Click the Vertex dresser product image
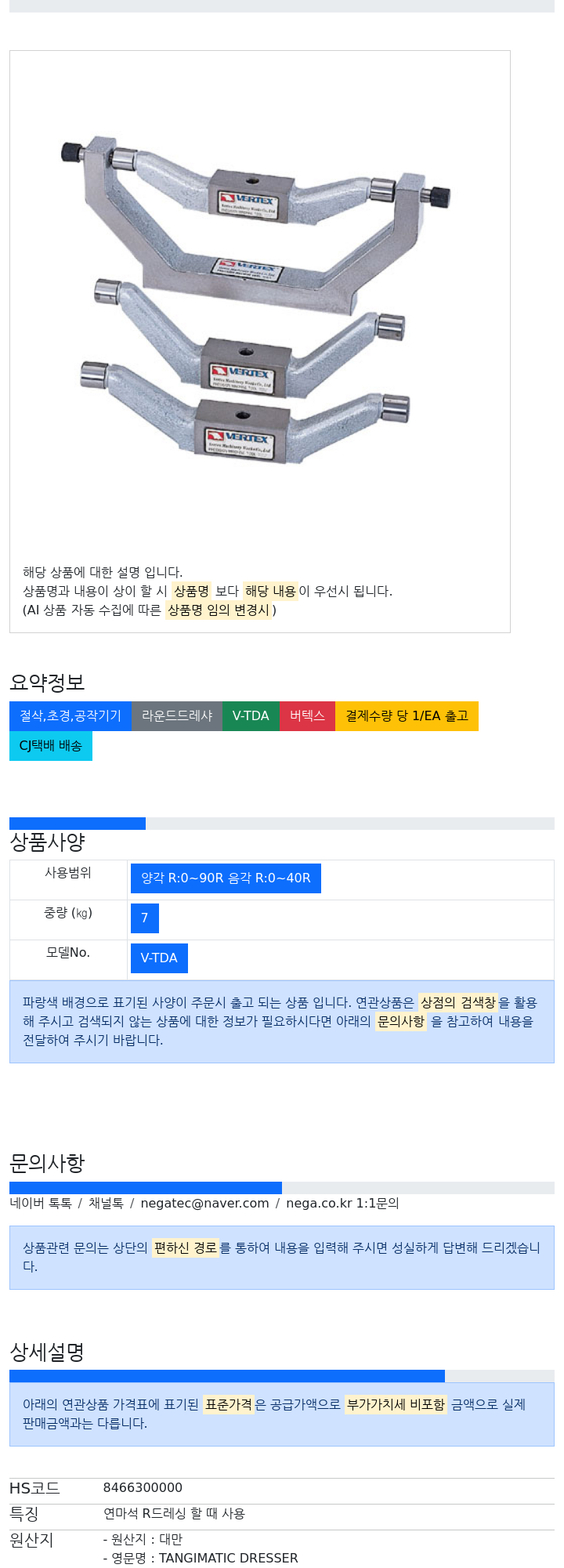 point(257,298)
